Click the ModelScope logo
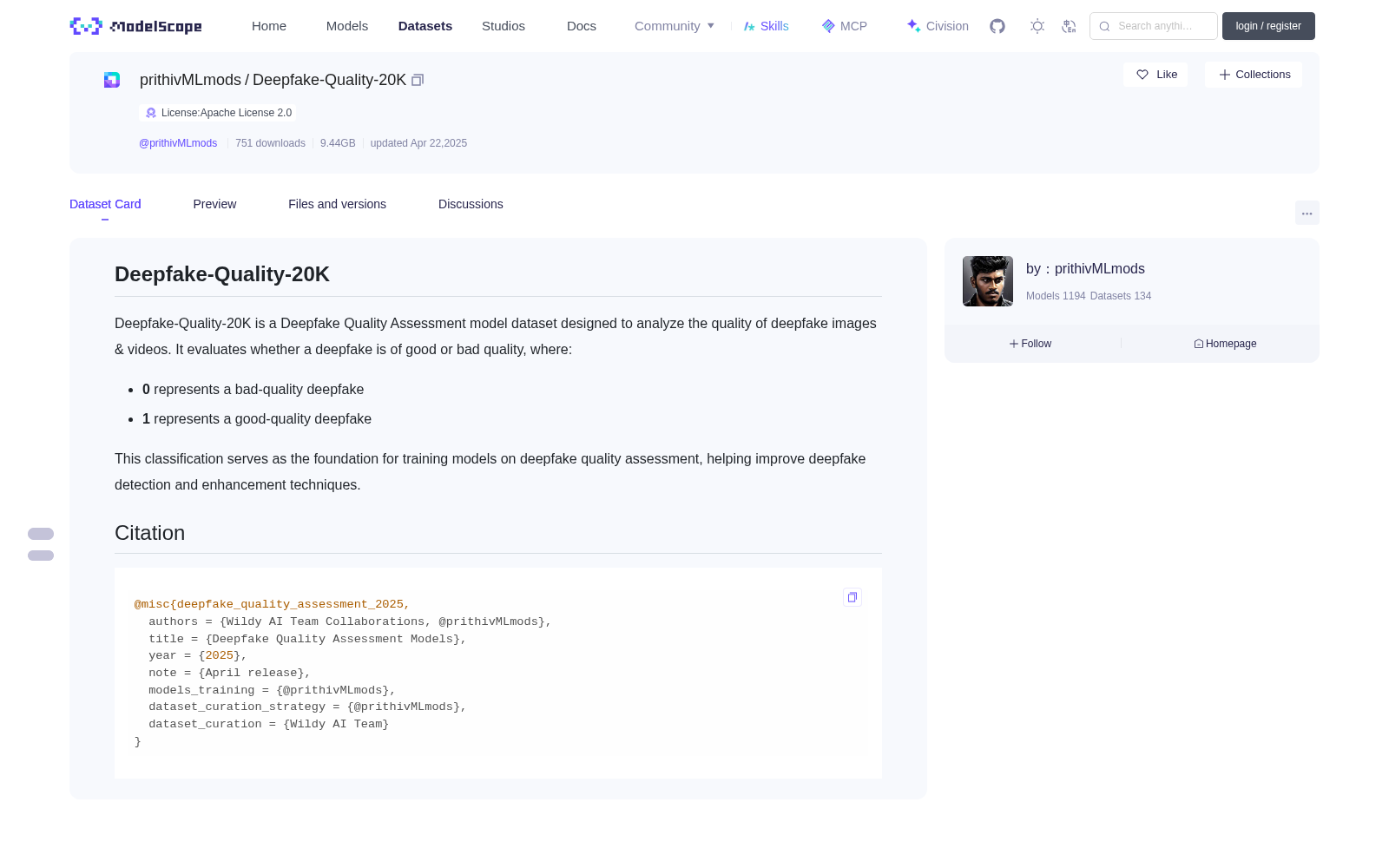Screen dimensions: 1389x868 (x=135, y=26)
